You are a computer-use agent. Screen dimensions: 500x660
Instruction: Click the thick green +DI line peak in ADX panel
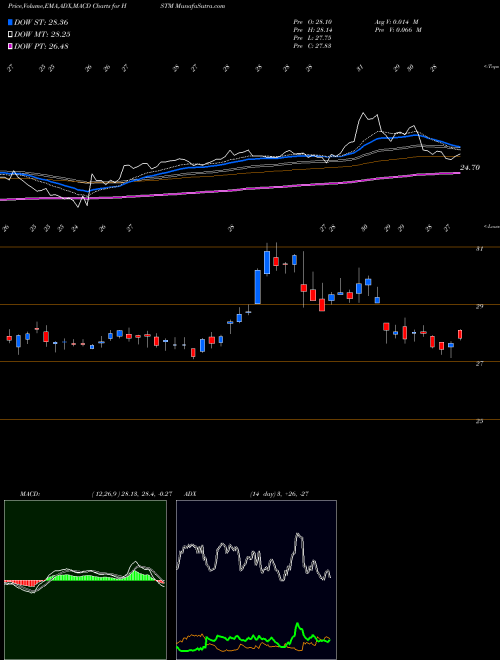298,625
